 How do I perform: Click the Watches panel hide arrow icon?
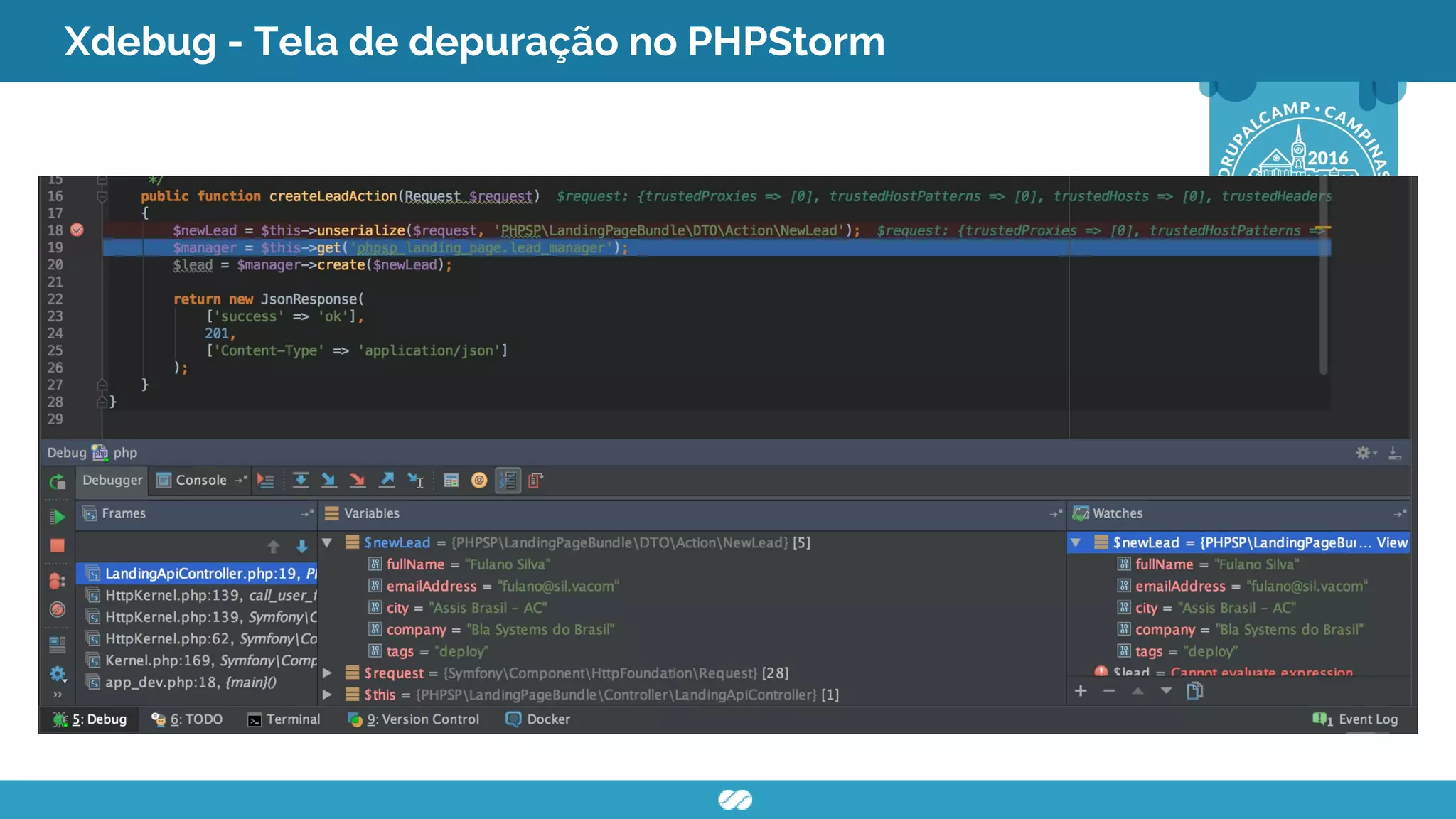point(1400,513)
